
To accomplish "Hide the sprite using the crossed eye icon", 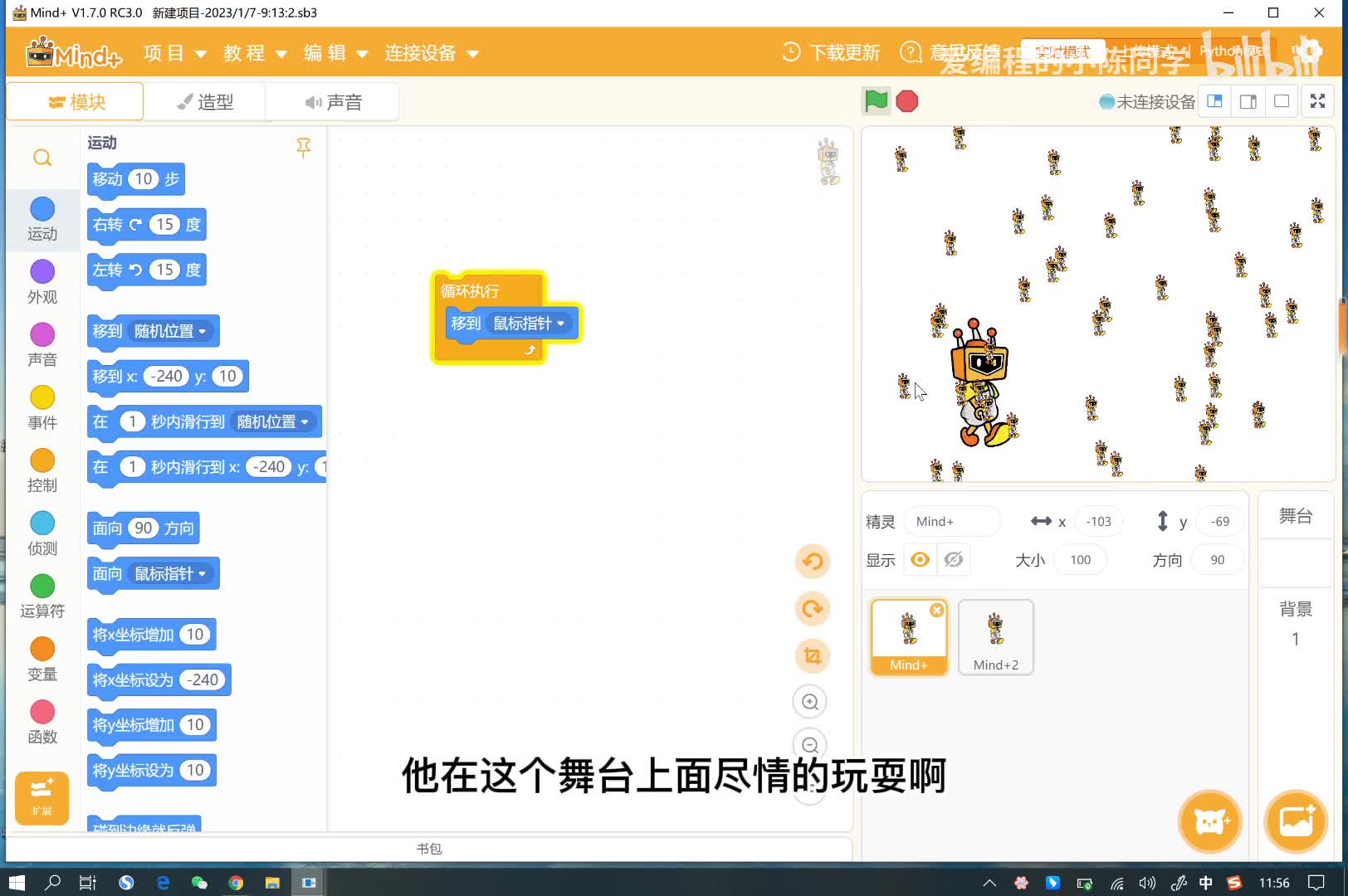I will [954, 560].
